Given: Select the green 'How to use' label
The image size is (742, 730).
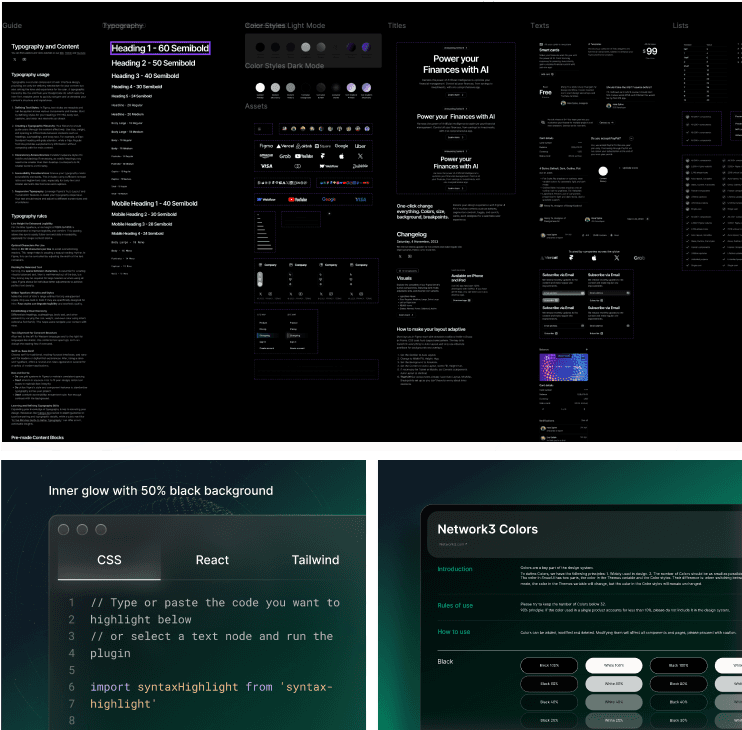Looking at the screenshot, I should click(x=454, y=632).
